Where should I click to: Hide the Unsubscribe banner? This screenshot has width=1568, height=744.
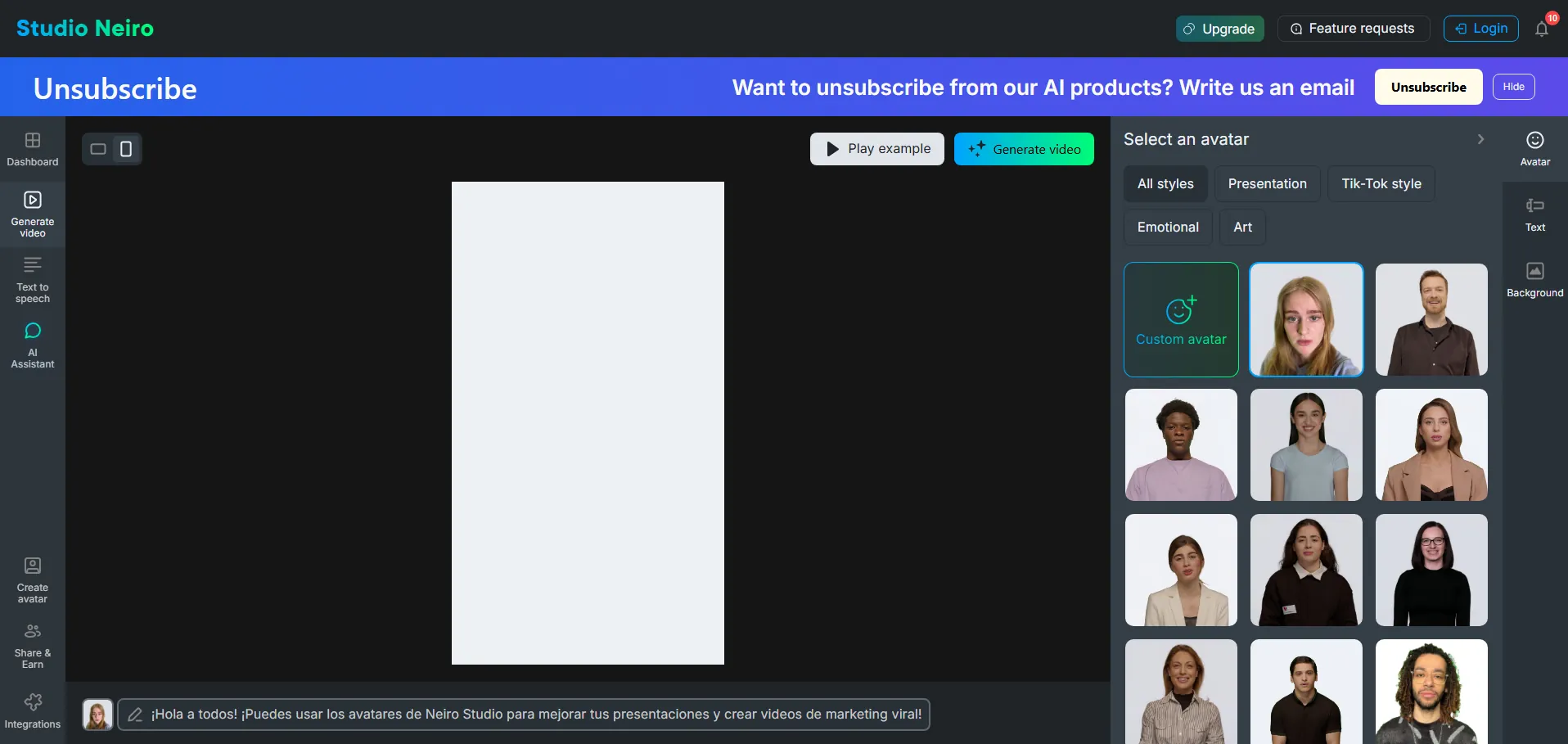(x=1513, y=87)
